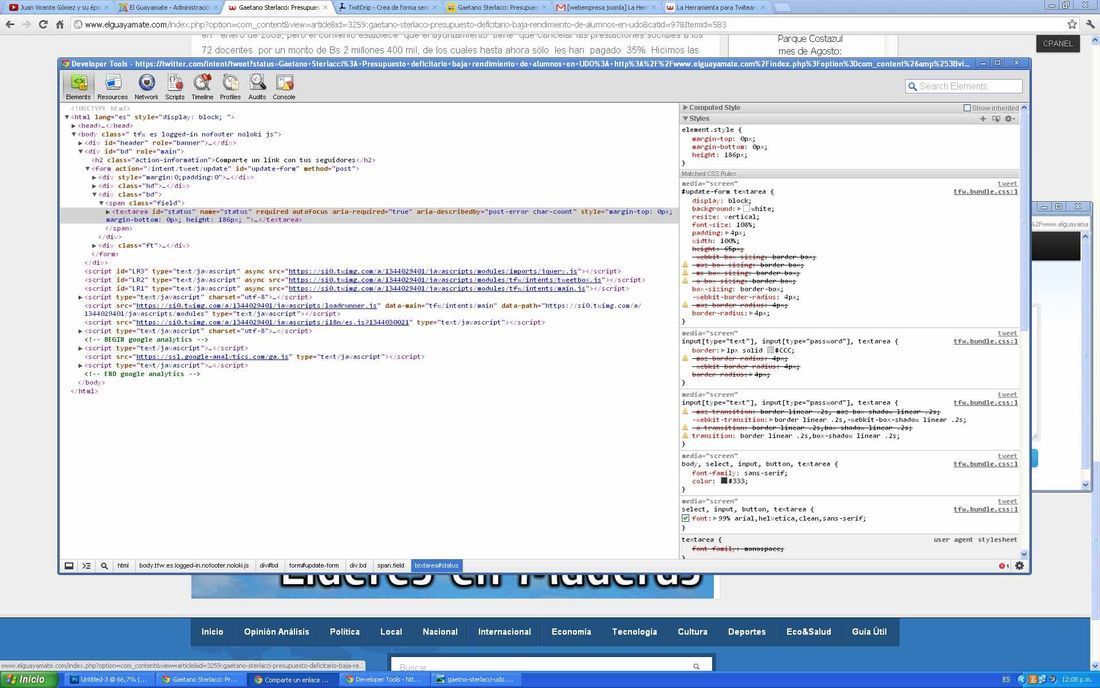Open the Chrome wrench menu
Viewport: 1100px width, 688px height.
click(1089, 25)
